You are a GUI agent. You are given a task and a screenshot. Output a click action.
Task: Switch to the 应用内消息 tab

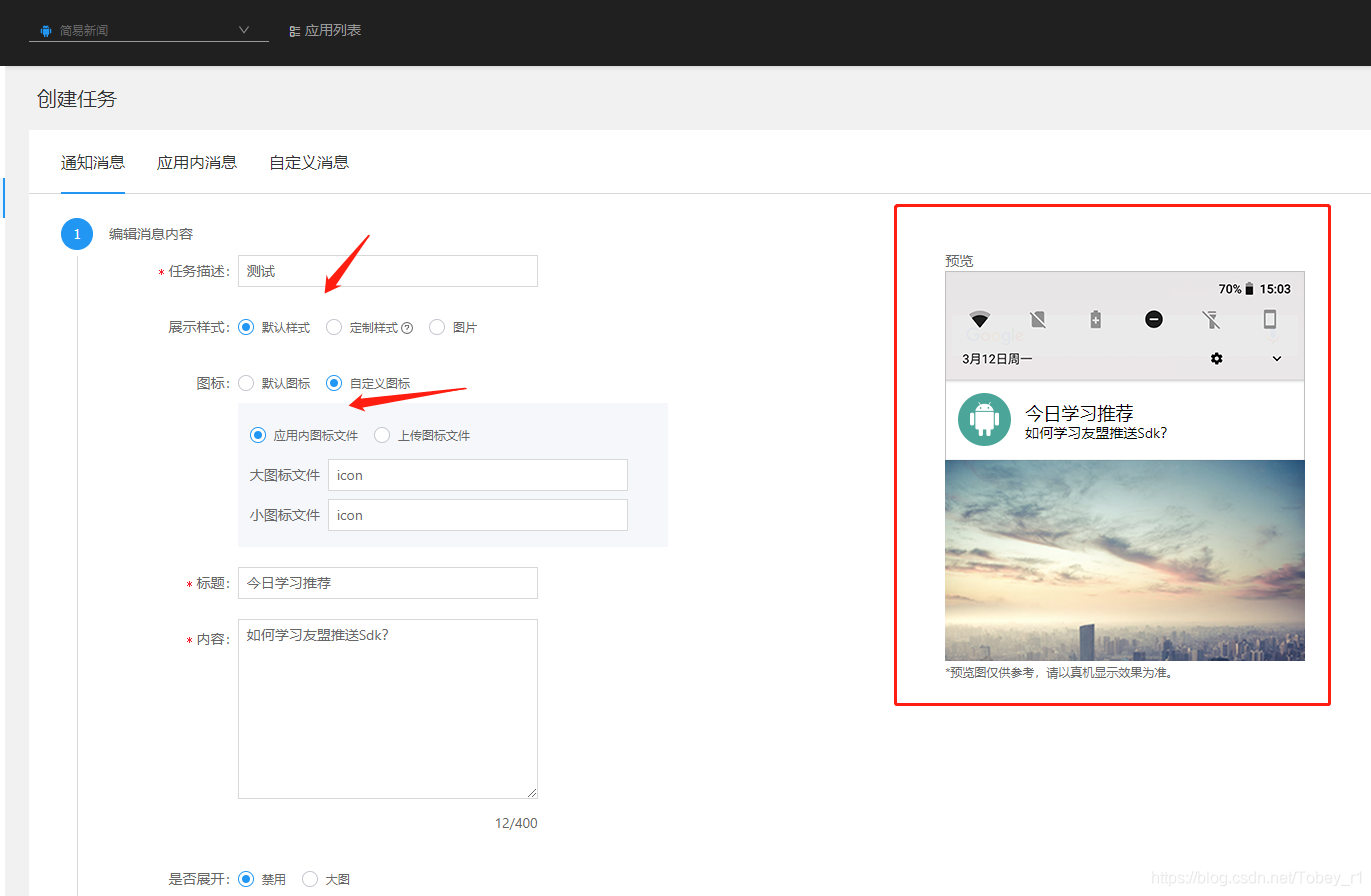(x=197, y=162)
